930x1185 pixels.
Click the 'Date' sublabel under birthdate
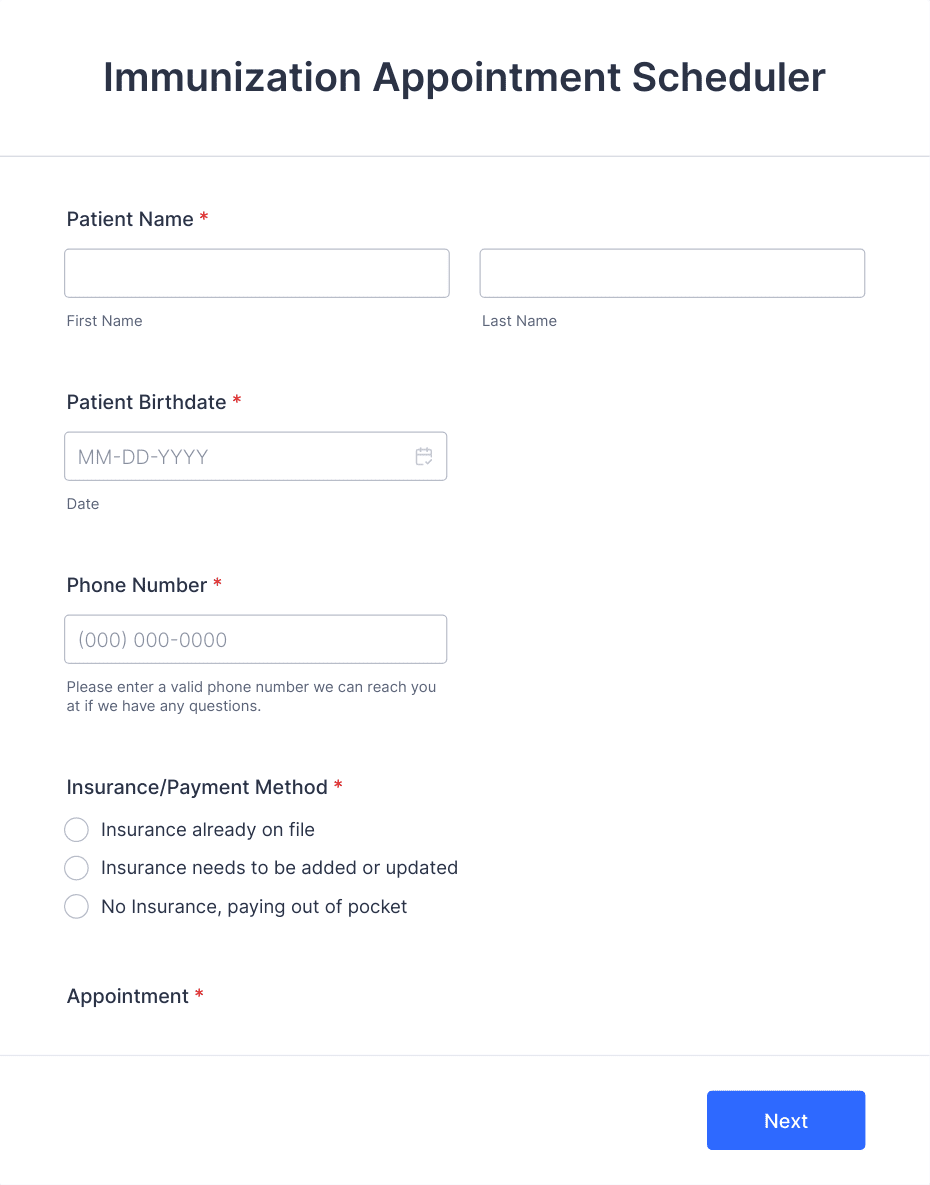(x=83, y=504)
